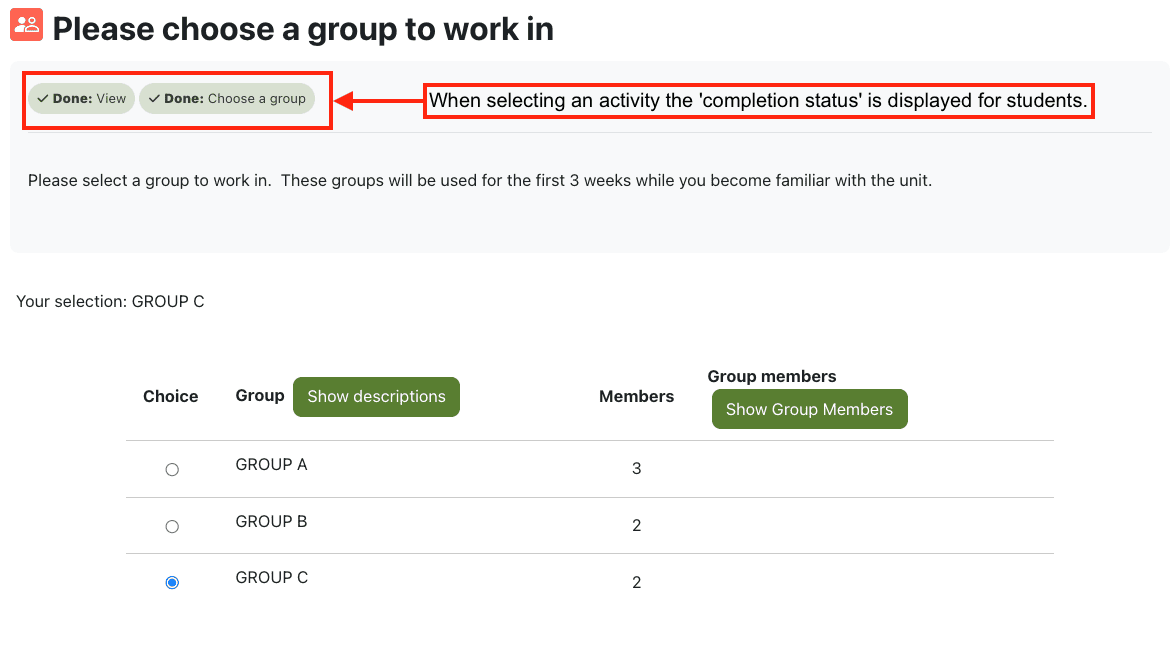
Task: Click the Choice column header
Action: [171, 396]
